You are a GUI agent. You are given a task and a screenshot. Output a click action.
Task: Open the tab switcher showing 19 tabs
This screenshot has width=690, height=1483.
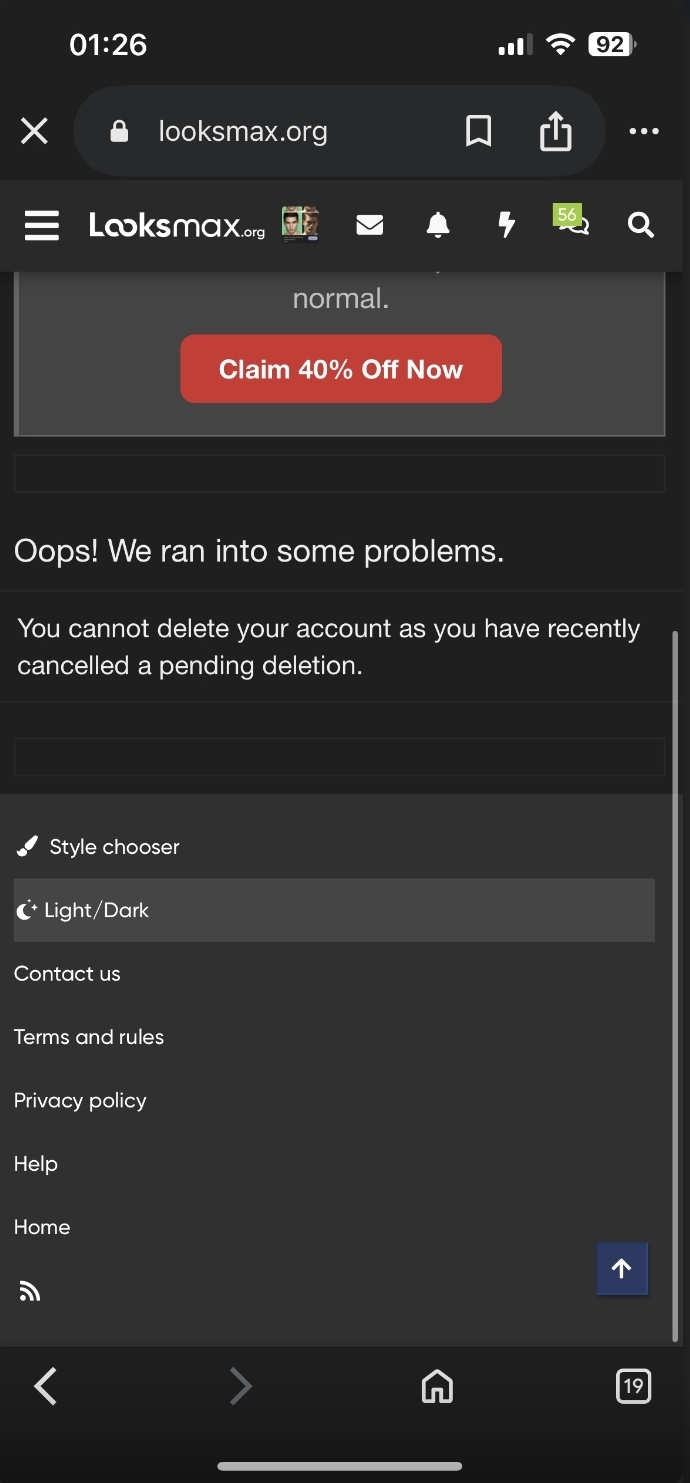[633, 1386]
